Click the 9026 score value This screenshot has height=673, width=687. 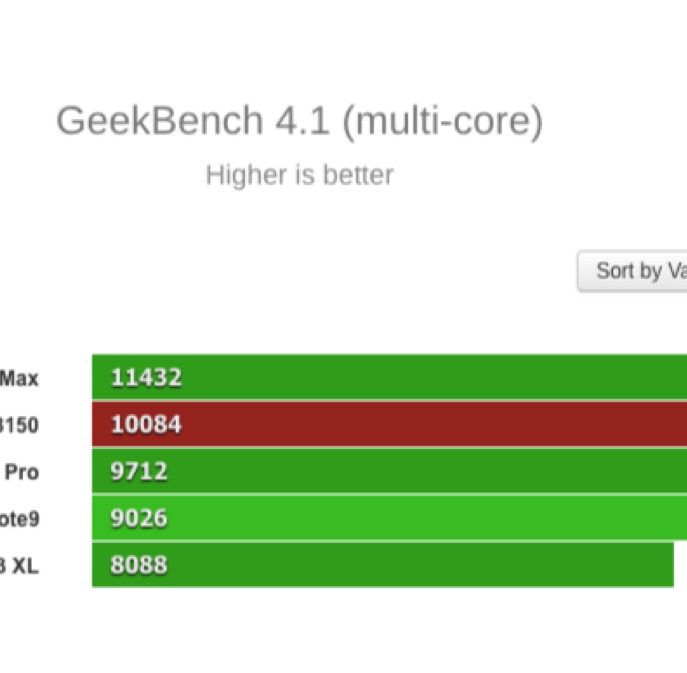click(139, 518)
